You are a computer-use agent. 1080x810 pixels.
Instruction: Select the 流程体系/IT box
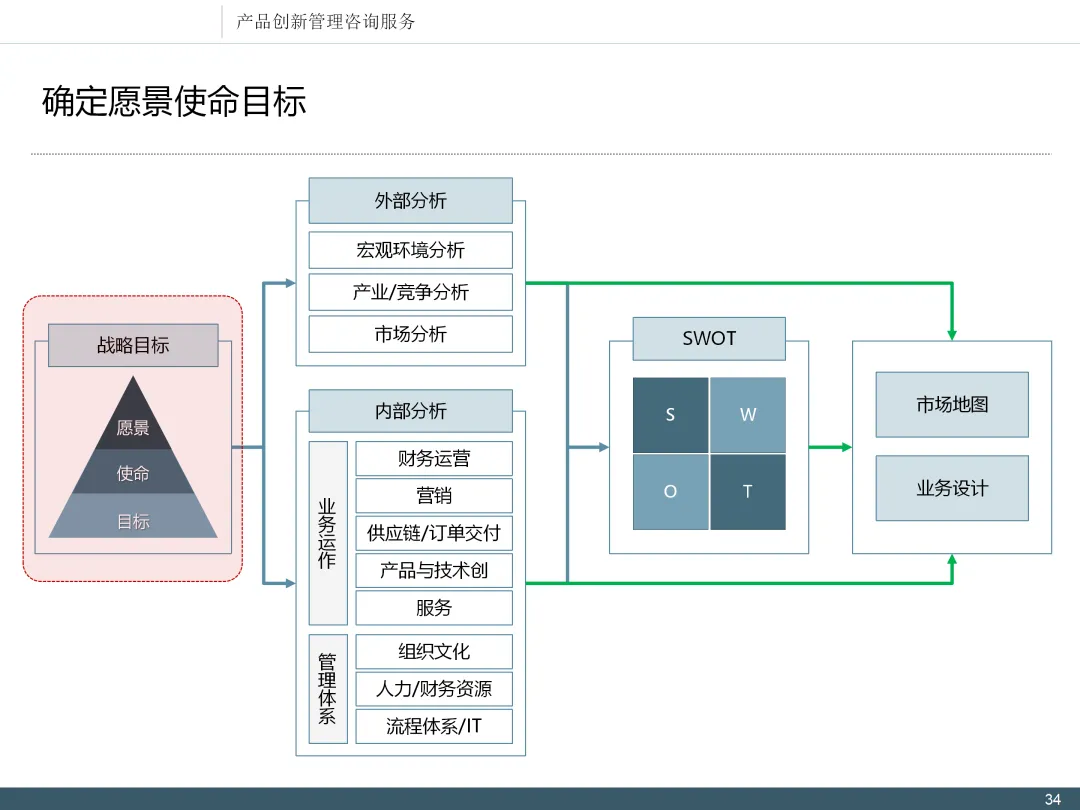434,726
